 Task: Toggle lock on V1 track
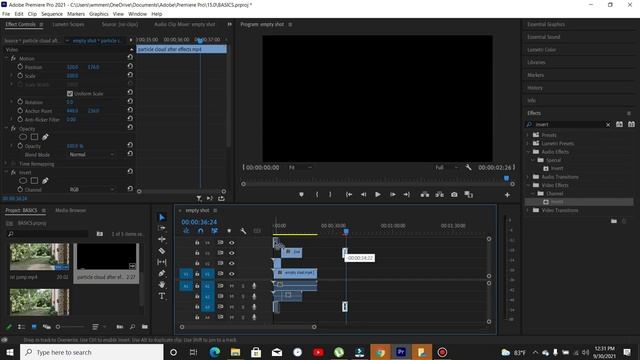point(197,273)
